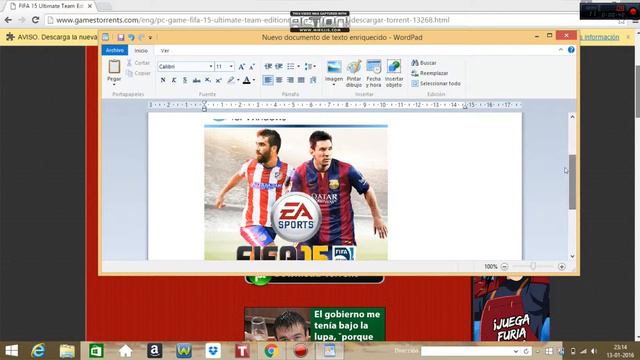Click Reemplazar in the Edición group
Screen dimensions: 640x360
tap(429, 73)
